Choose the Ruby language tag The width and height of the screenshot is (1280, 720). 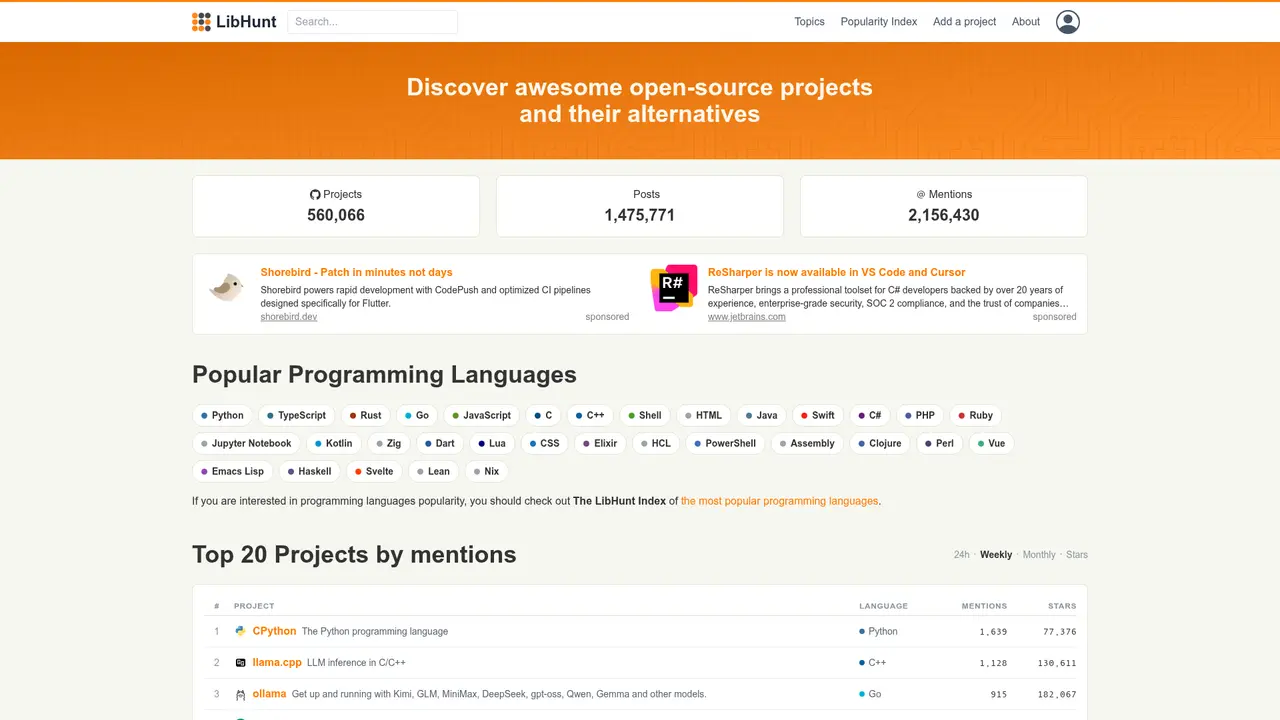pos(975,415)
